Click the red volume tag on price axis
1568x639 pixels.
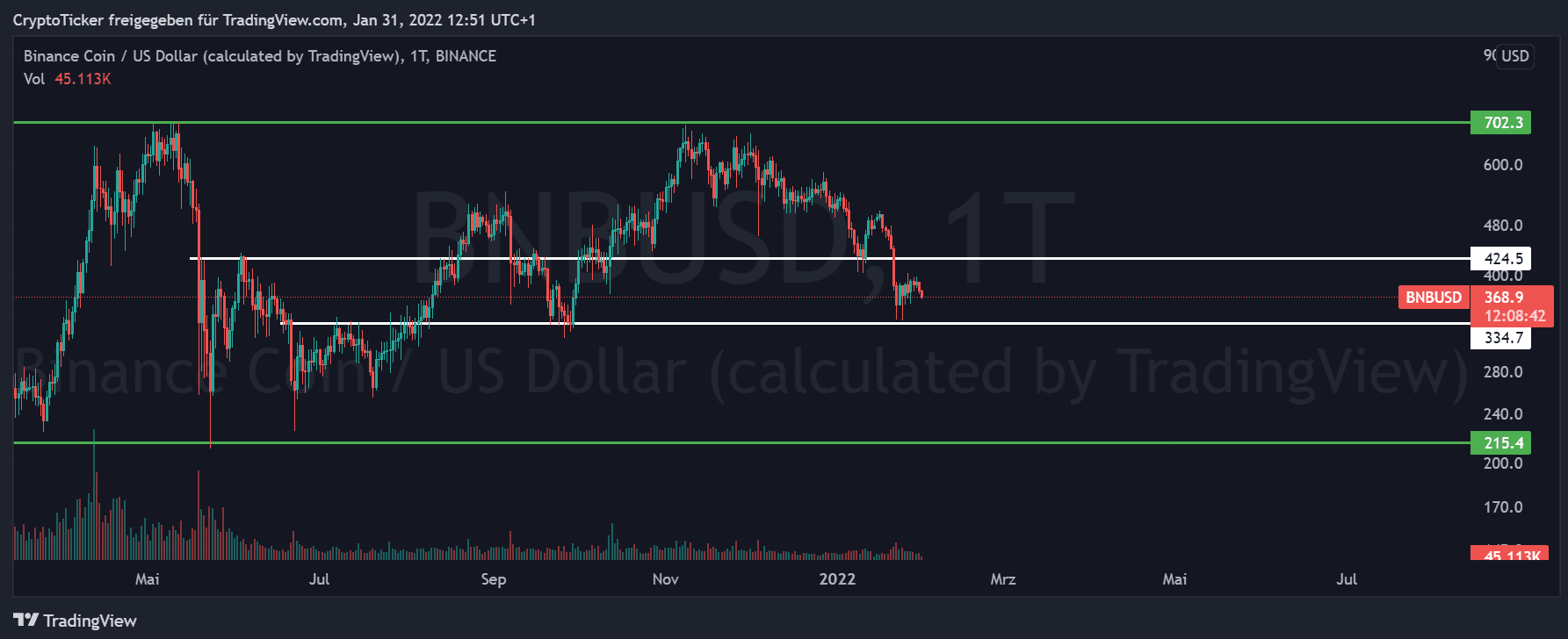[1508, 555]
